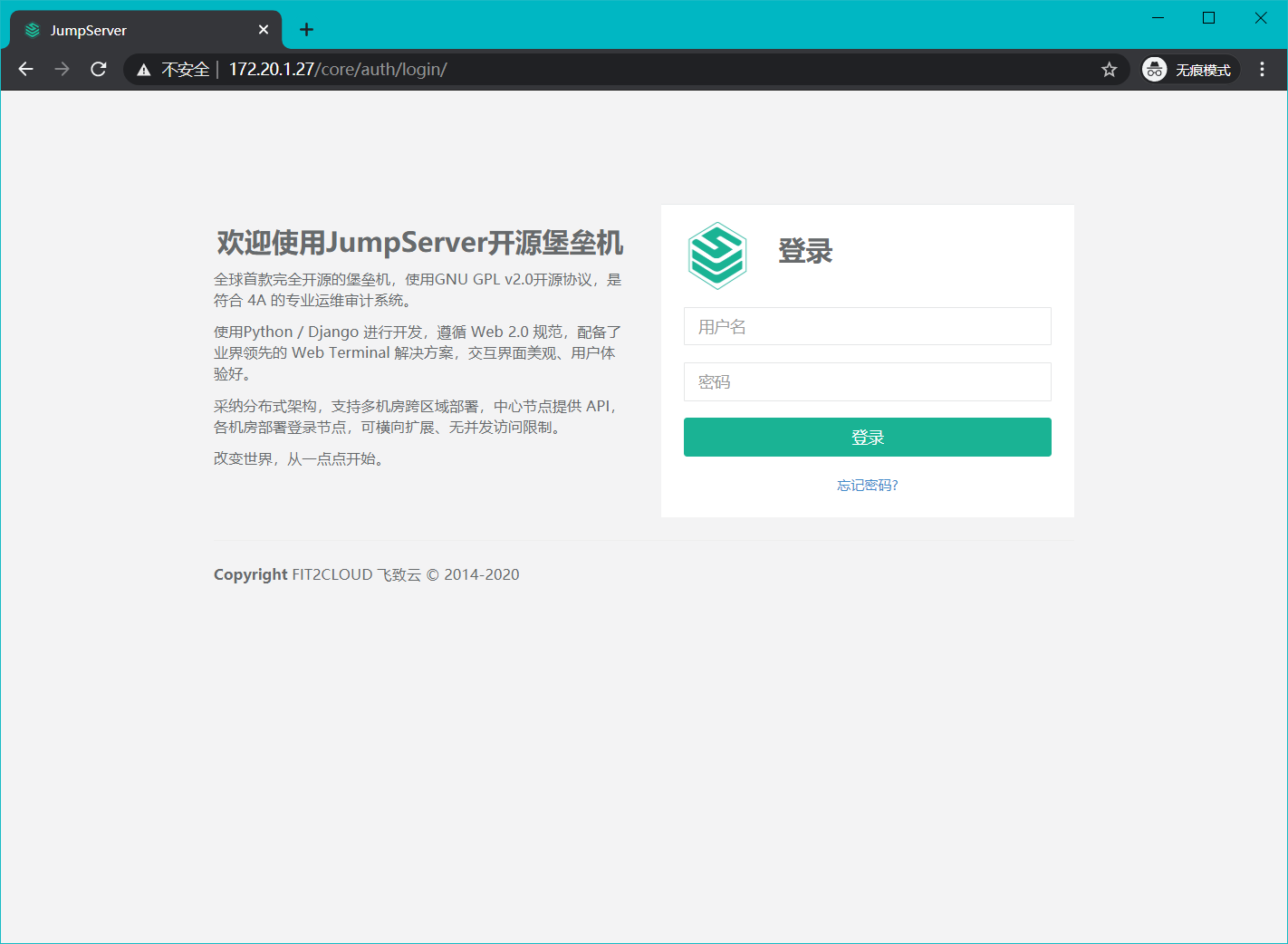1288x944 pixels.
Task: Close the browser window
Action: [x=1260, y=18]
